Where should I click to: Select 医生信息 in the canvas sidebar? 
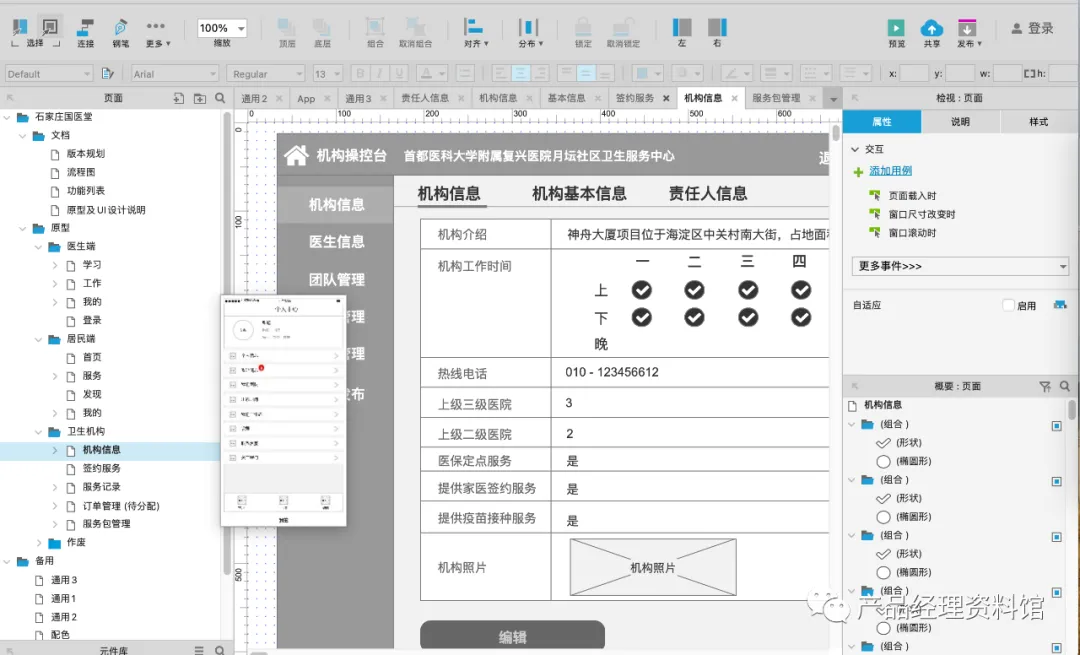pos(336,242)
